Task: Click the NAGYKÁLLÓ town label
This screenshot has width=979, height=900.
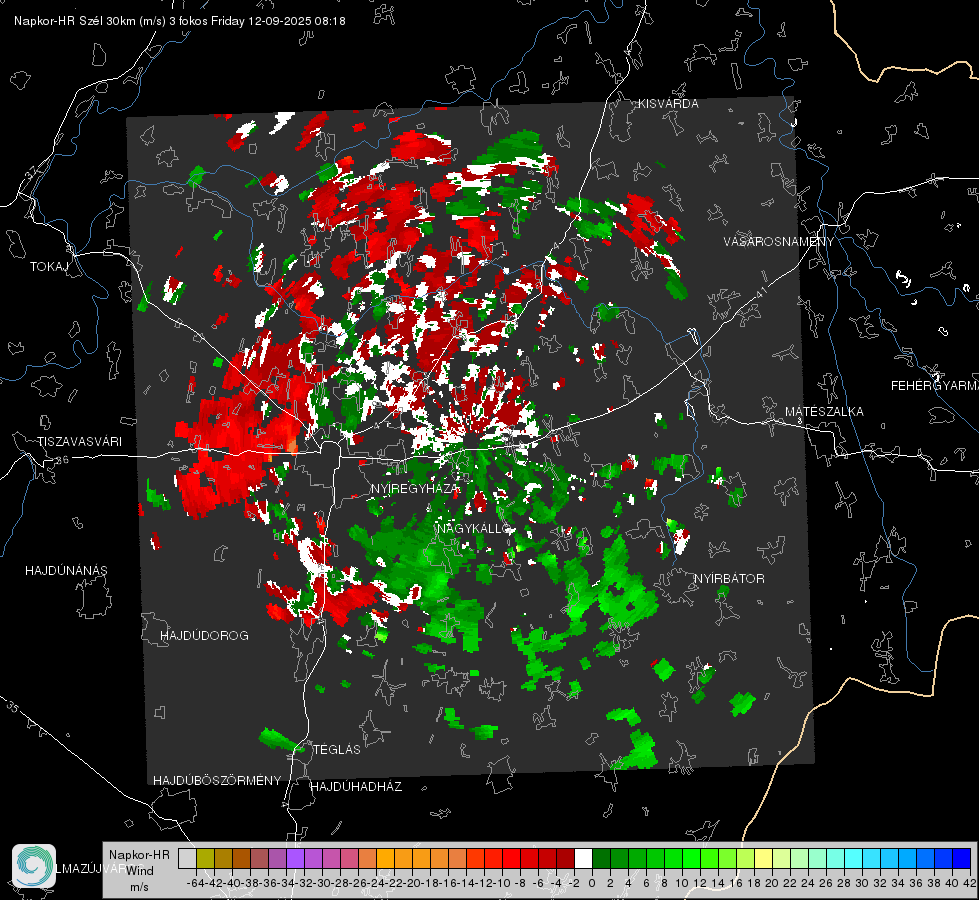Action: (474, 528)
